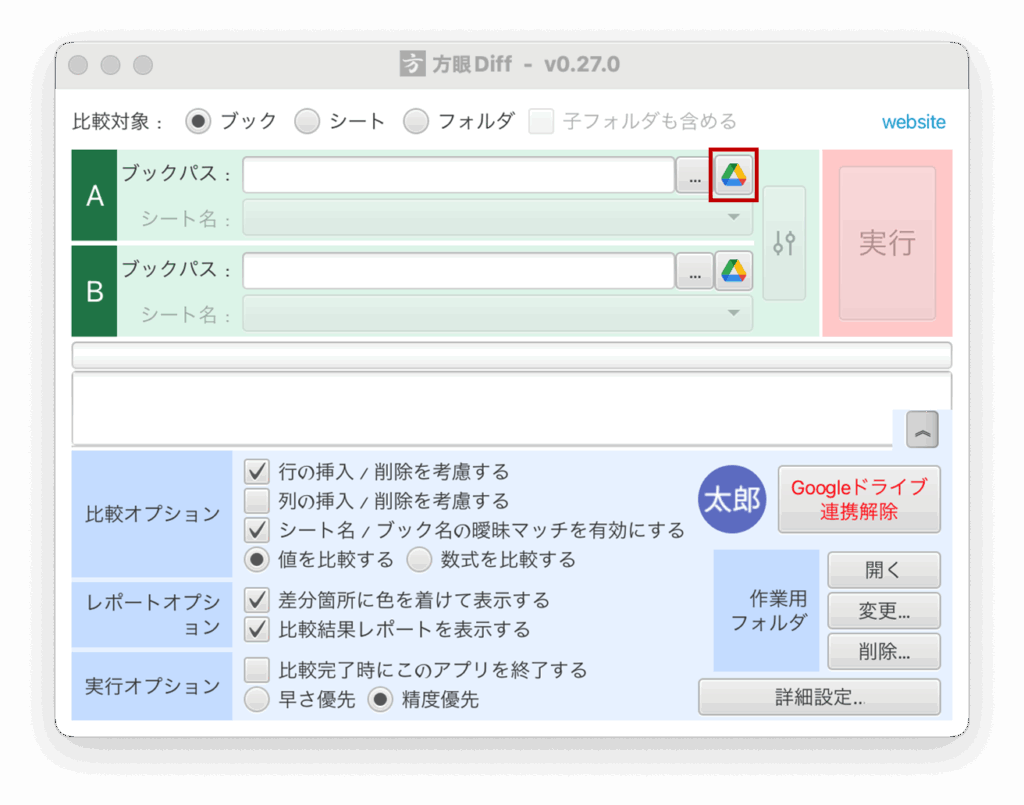The image size is (1024, 805).
Task: Browse file with book A ellipsis button
Action: tap(694, 176)
